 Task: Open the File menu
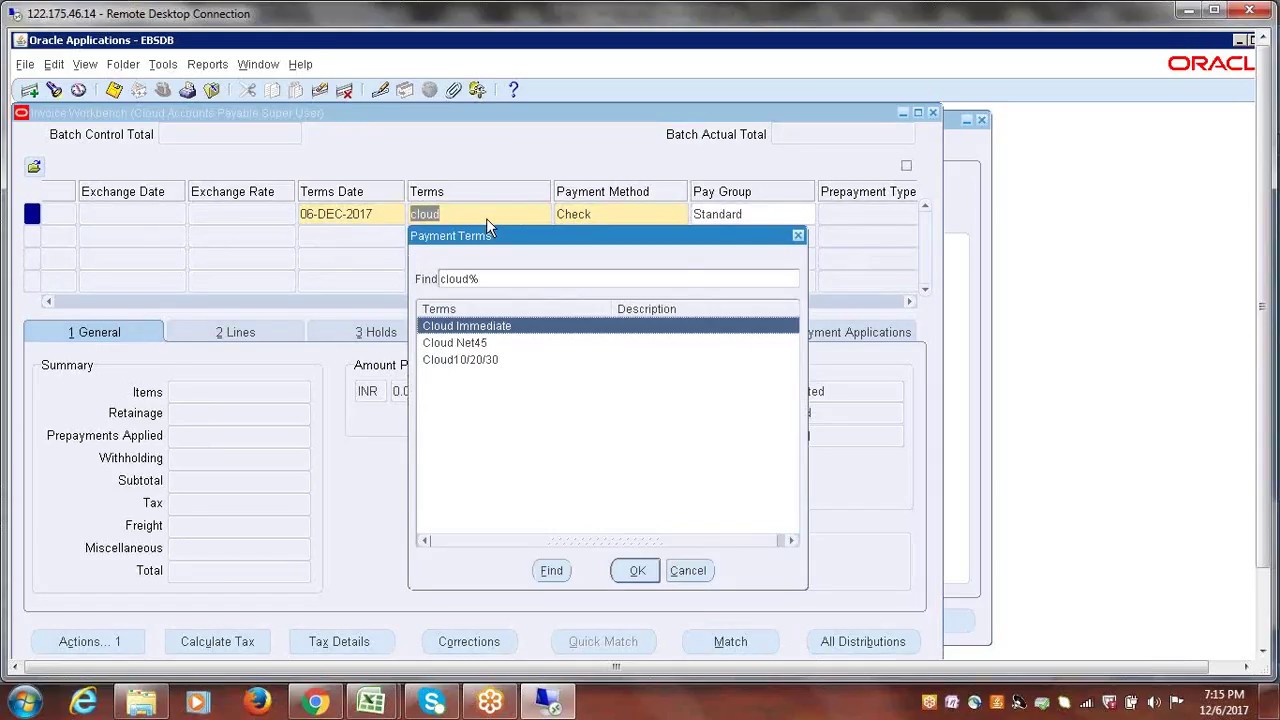pyautogui.click(x=25, y=64)
